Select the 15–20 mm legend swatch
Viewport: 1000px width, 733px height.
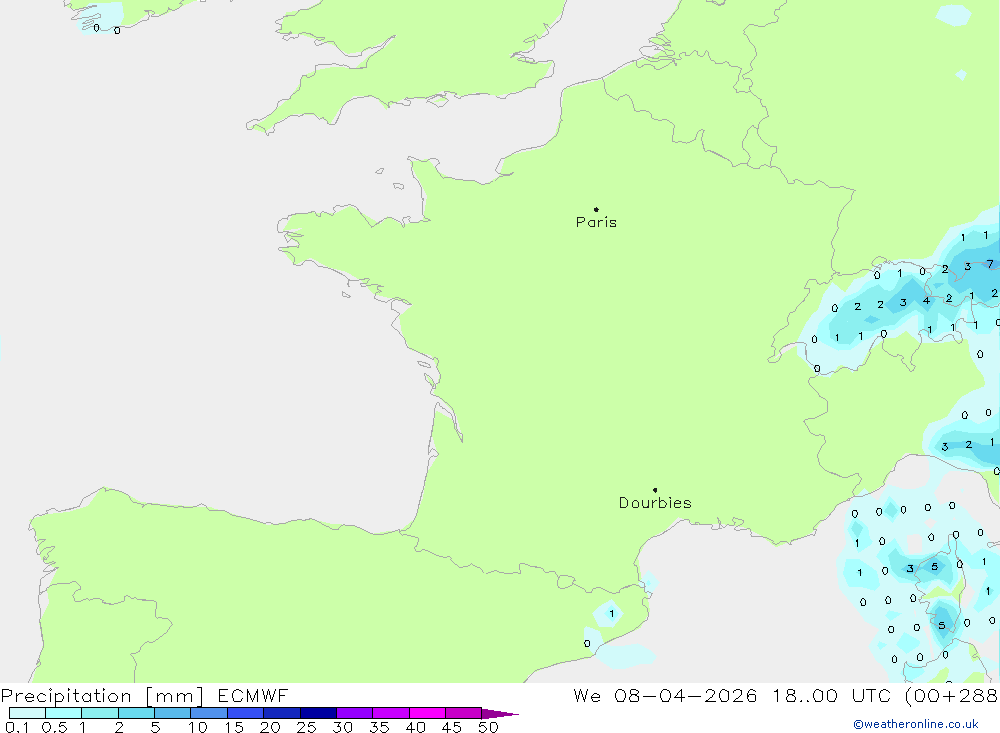point(246,713)
